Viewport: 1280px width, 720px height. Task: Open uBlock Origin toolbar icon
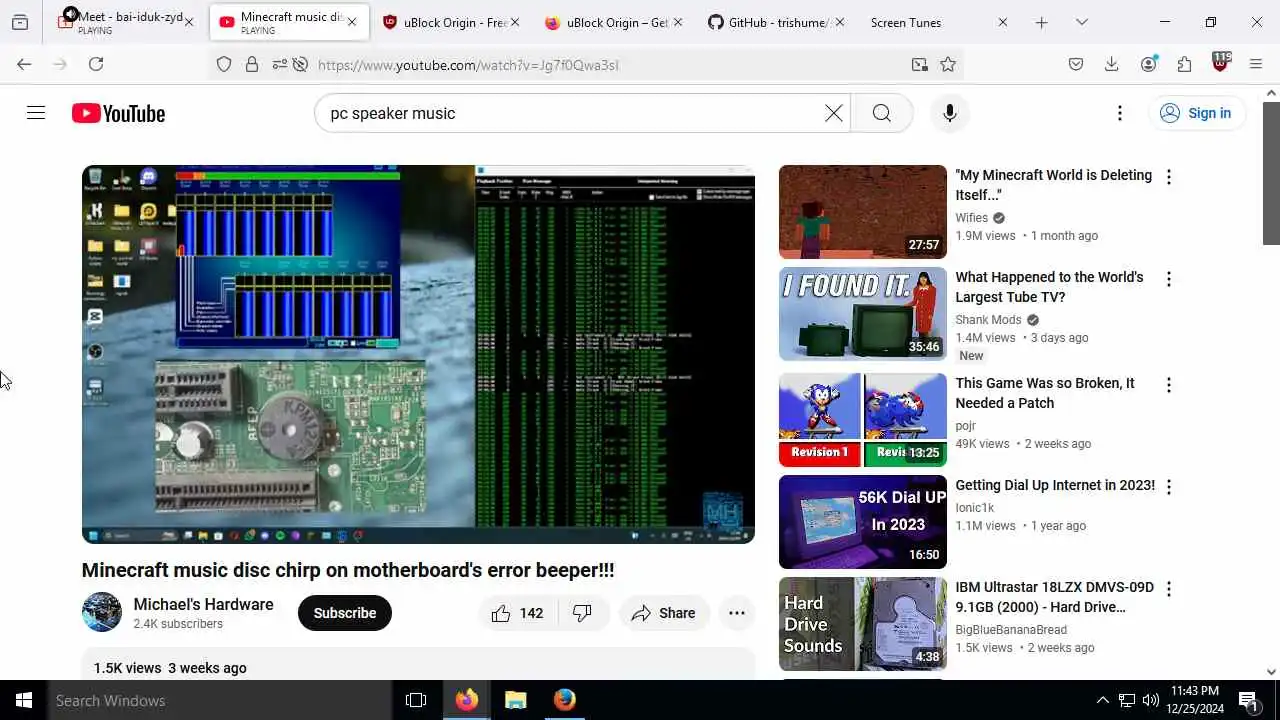1220,63
